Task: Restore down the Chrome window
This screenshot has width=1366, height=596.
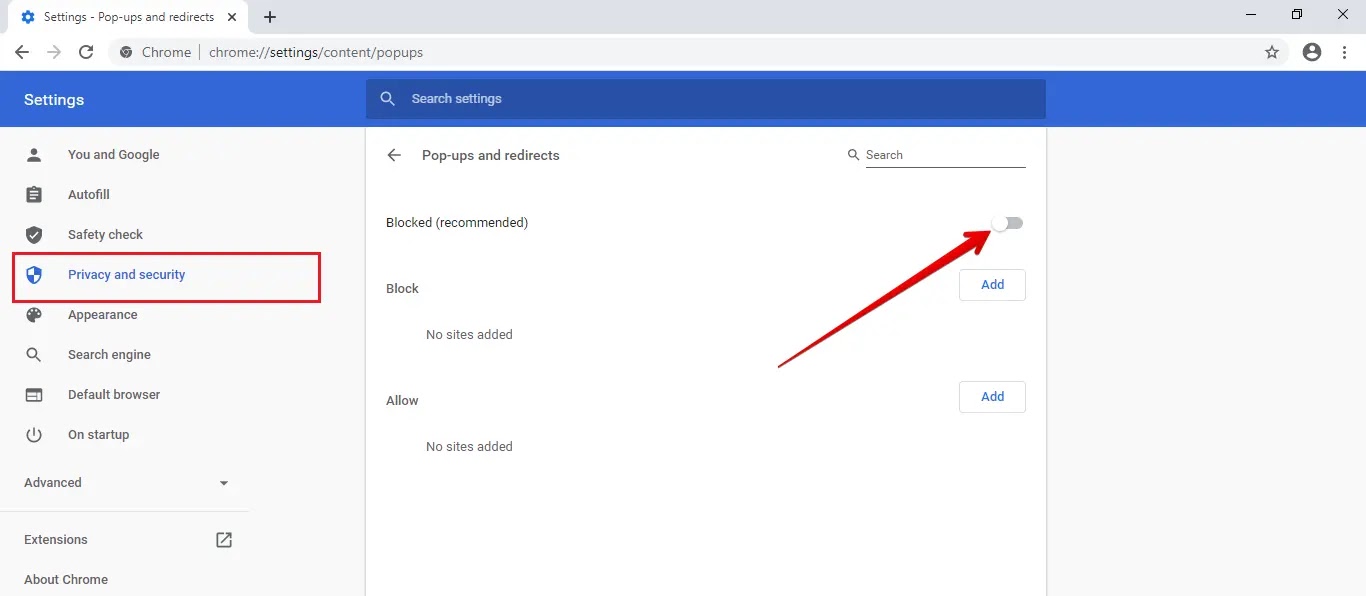Action: pos(1297,14)
